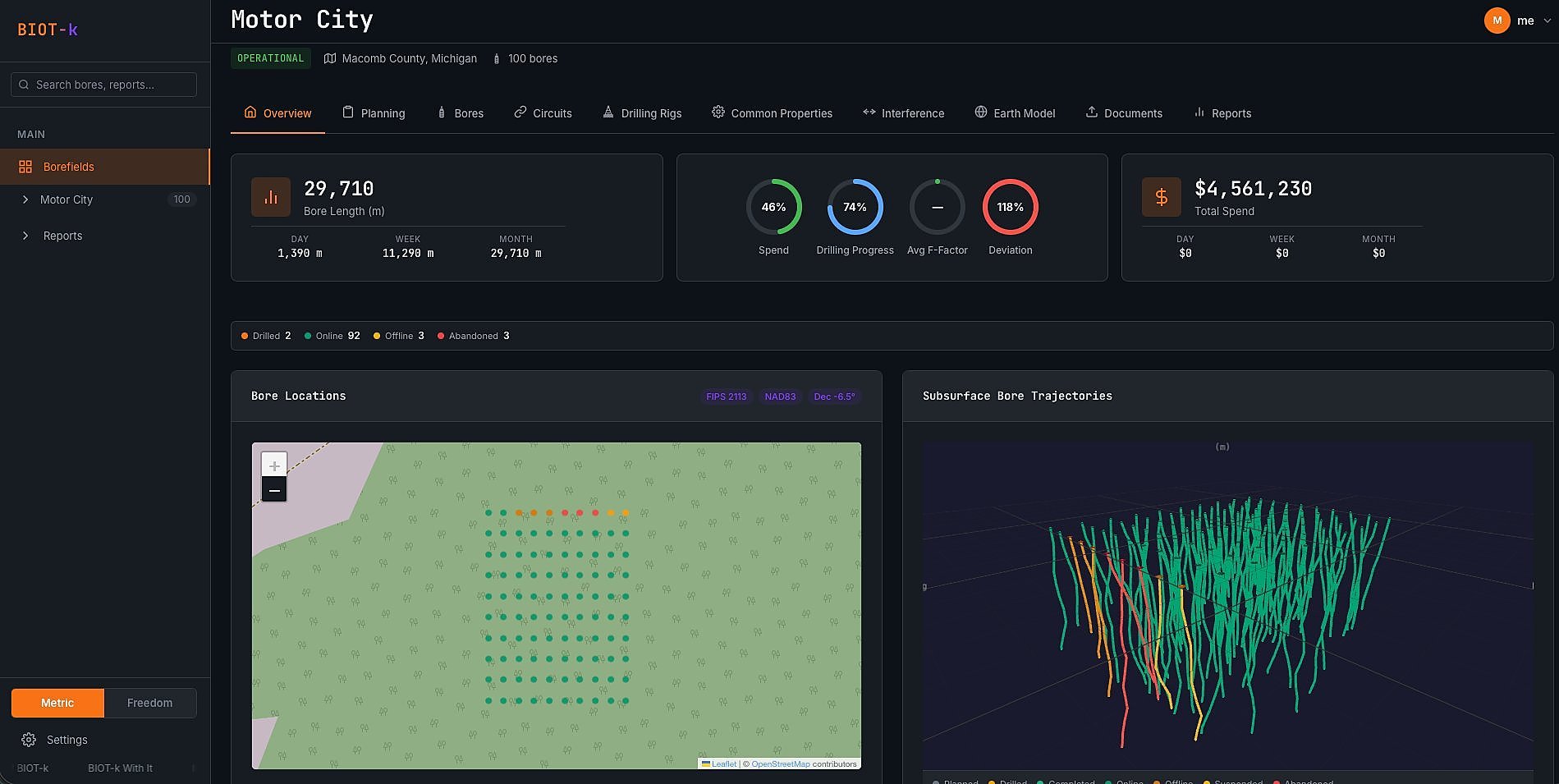The image size is (1559, 784).
Task: Select the Borefields grid icon in sidebar
Action: (x=24, y=166)
